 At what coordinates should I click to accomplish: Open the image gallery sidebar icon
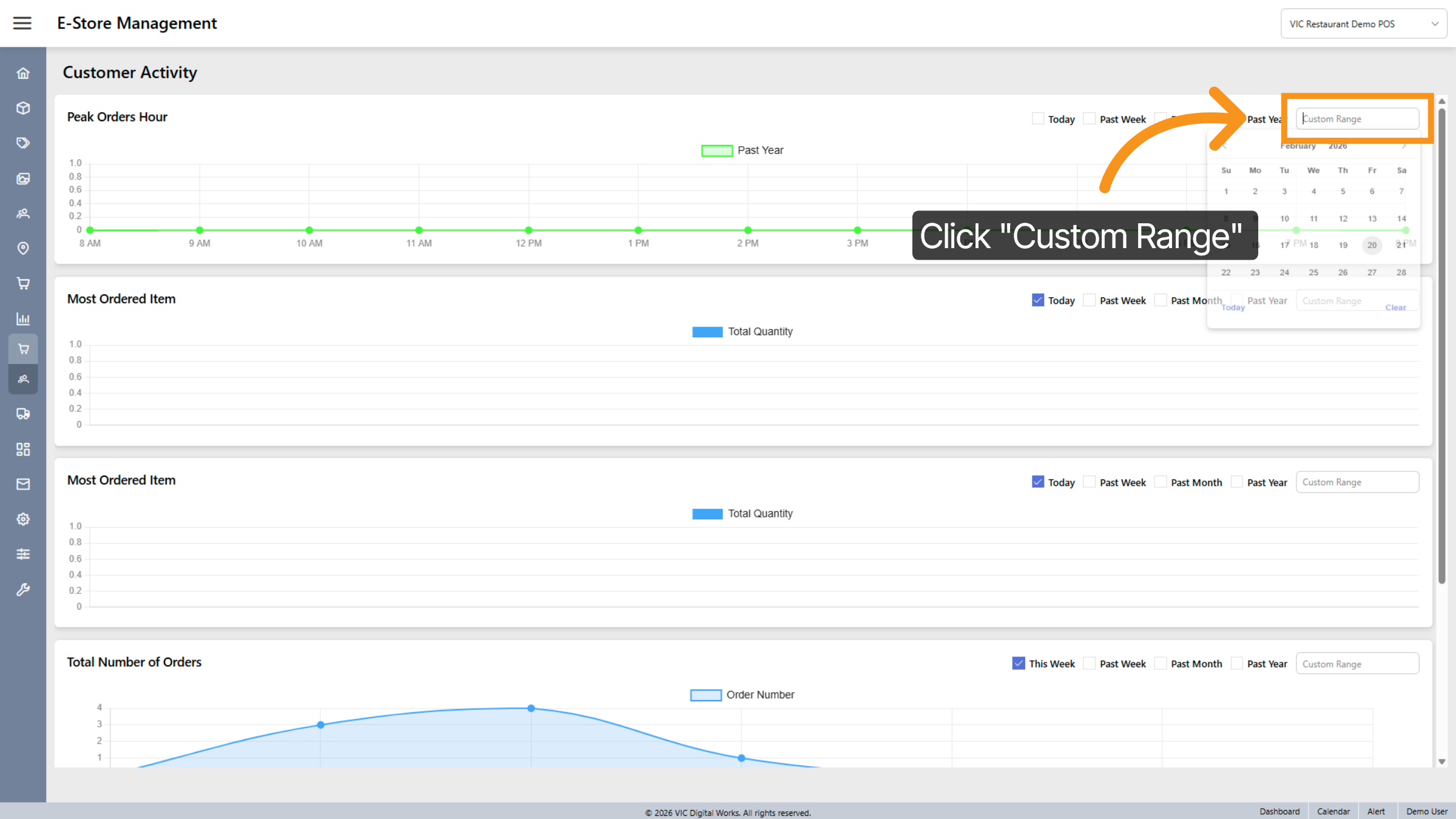point(23,178)
